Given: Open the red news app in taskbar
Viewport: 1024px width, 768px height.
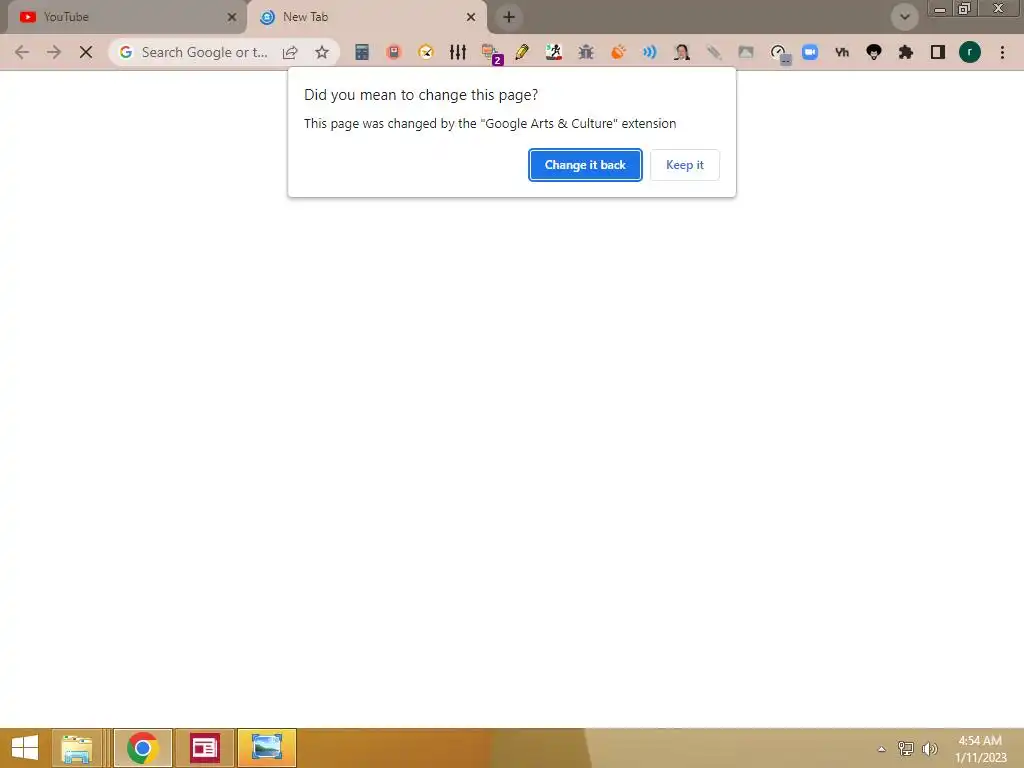Looking at the screenshot, I should click(x=204, y=748).
